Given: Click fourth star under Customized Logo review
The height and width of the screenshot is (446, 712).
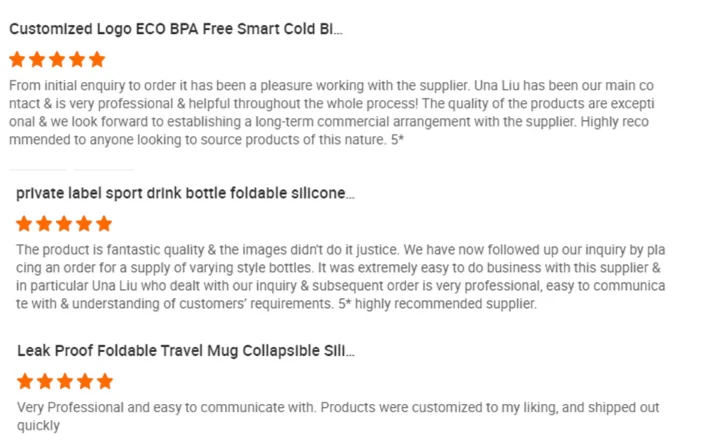Looking at the screenshot, I should [77, 60].
